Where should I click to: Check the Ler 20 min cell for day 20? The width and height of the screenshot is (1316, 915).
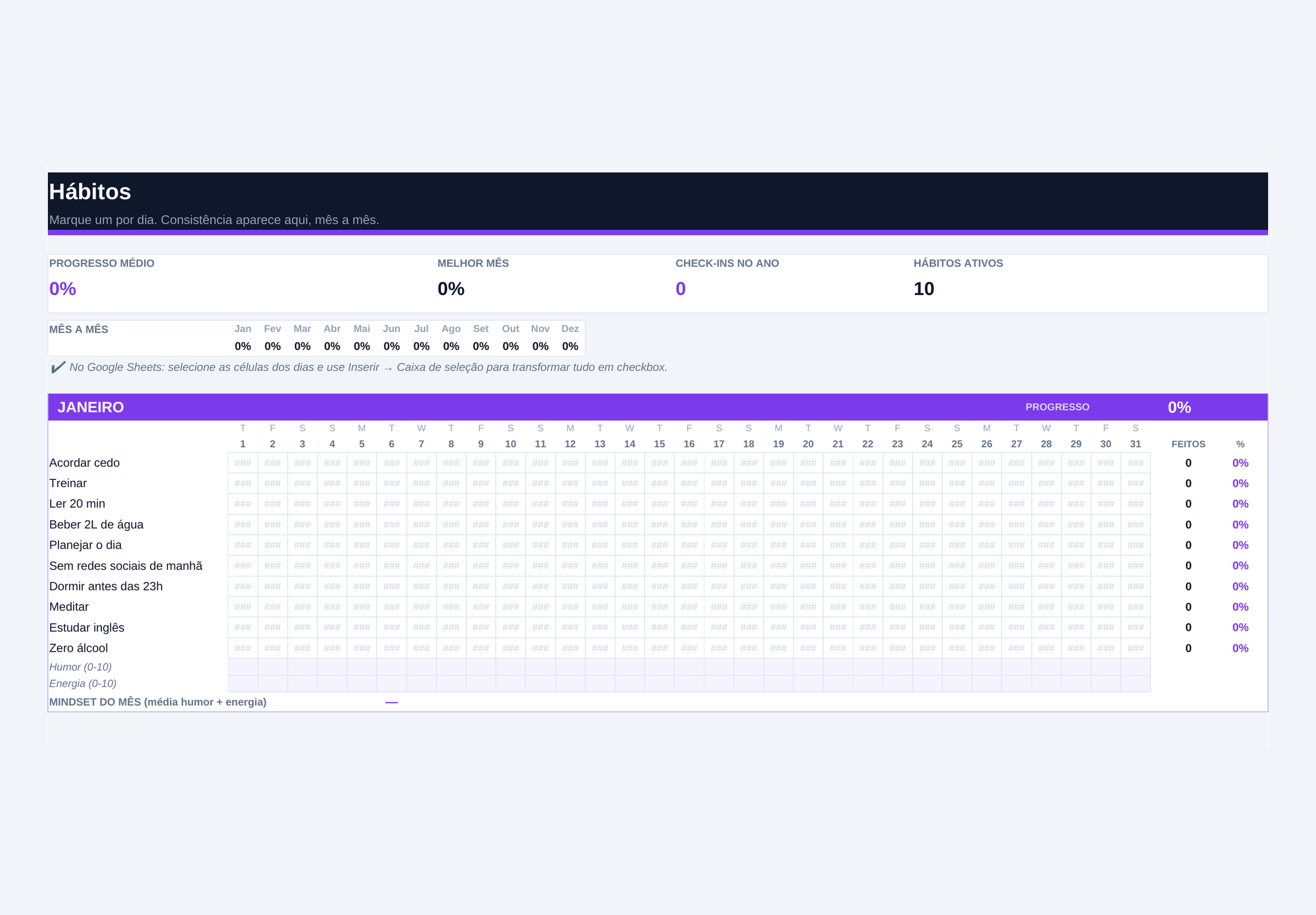(x=808, y=504)
